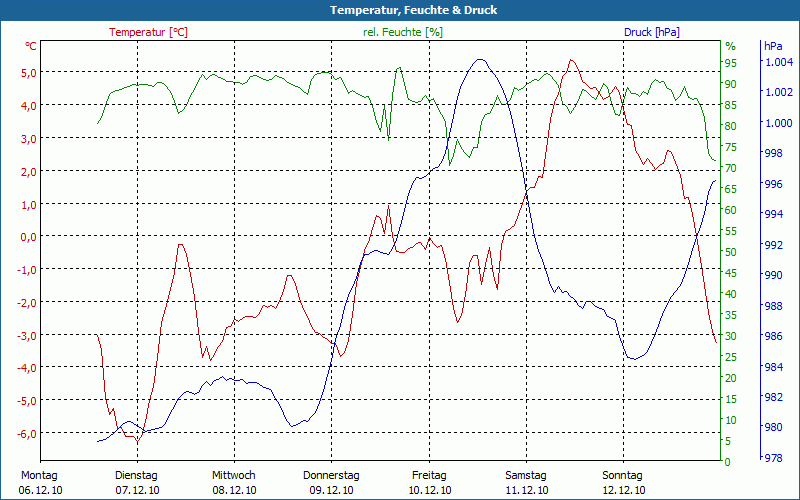Image resolution: width=800 pixels, height=500 pixels.
Task: Click the date '08.12.10'
Action: (x=234, y=490)
